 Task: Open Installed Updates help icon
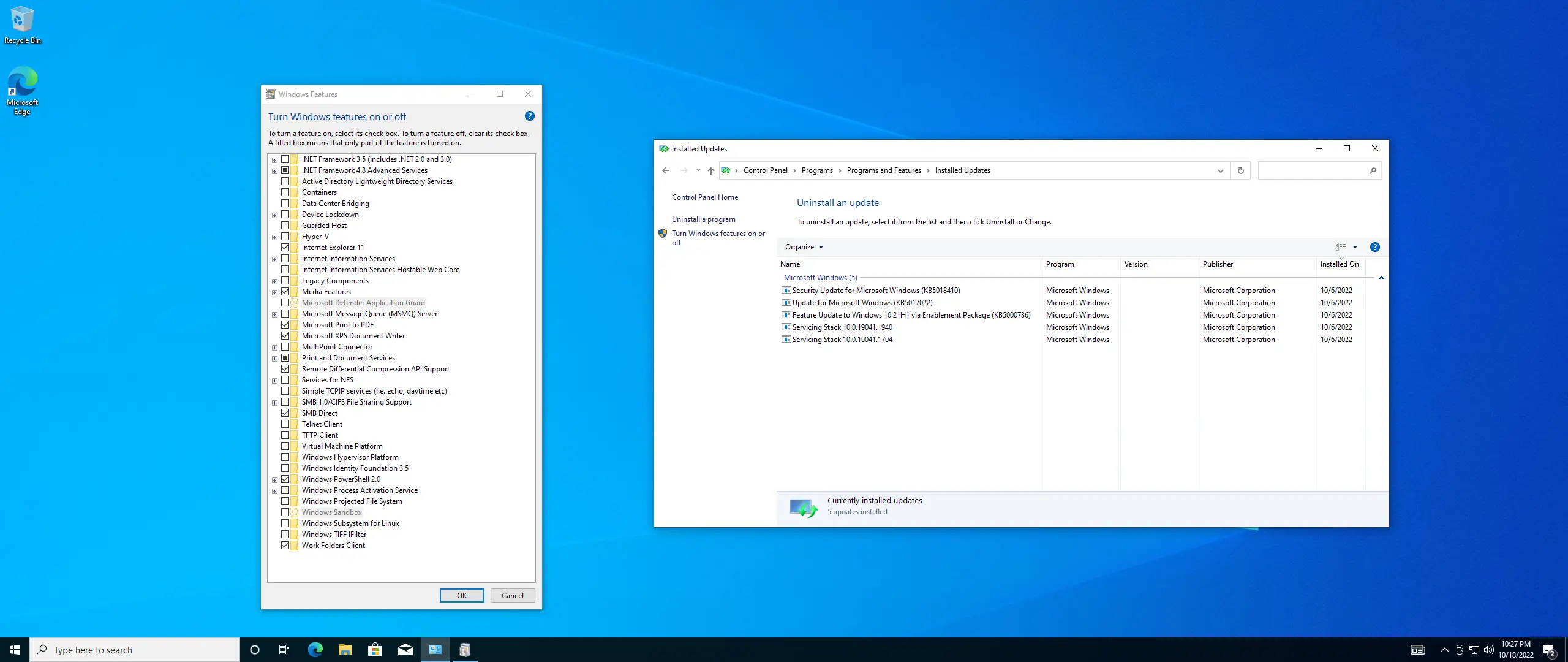(x=1375, y=247)
